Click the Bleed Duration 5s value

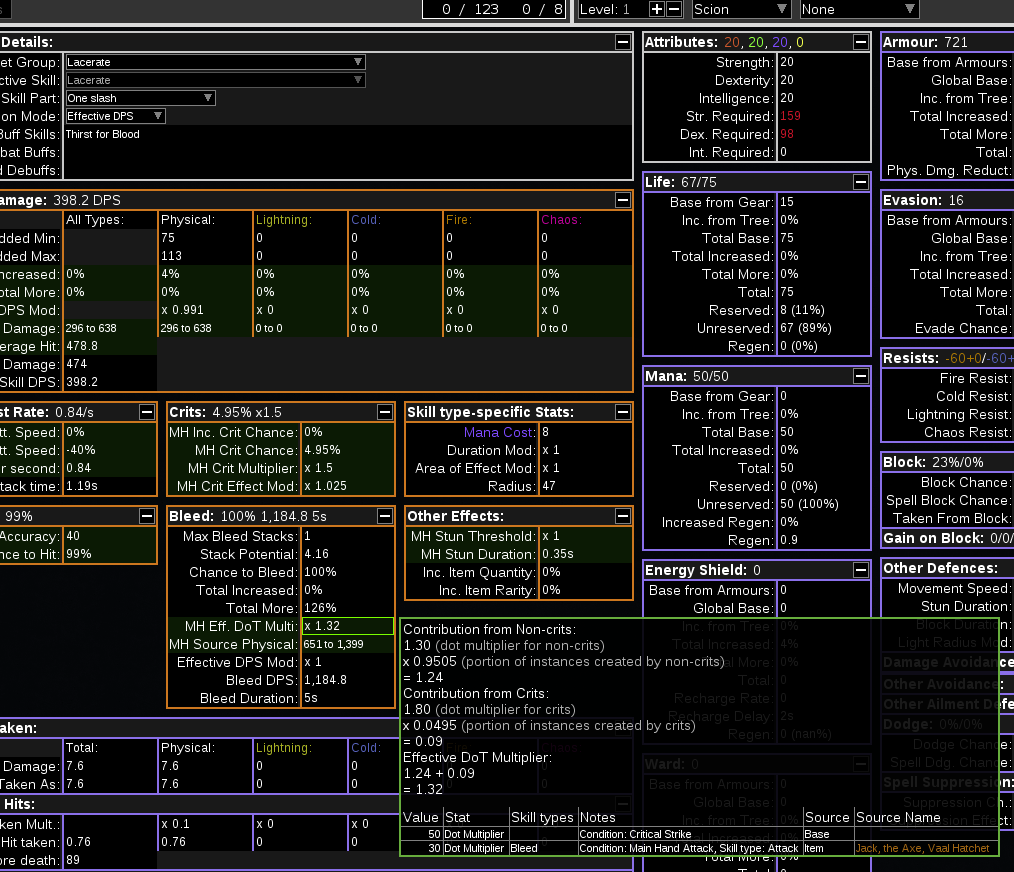[x=310, y=699]
